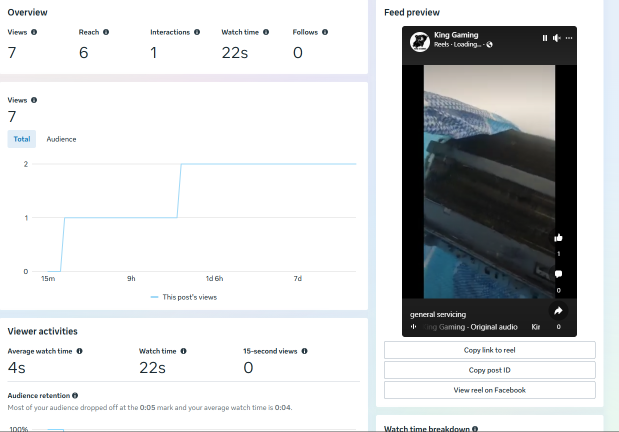Click info icon beside Follows metric

coord(325,32)
